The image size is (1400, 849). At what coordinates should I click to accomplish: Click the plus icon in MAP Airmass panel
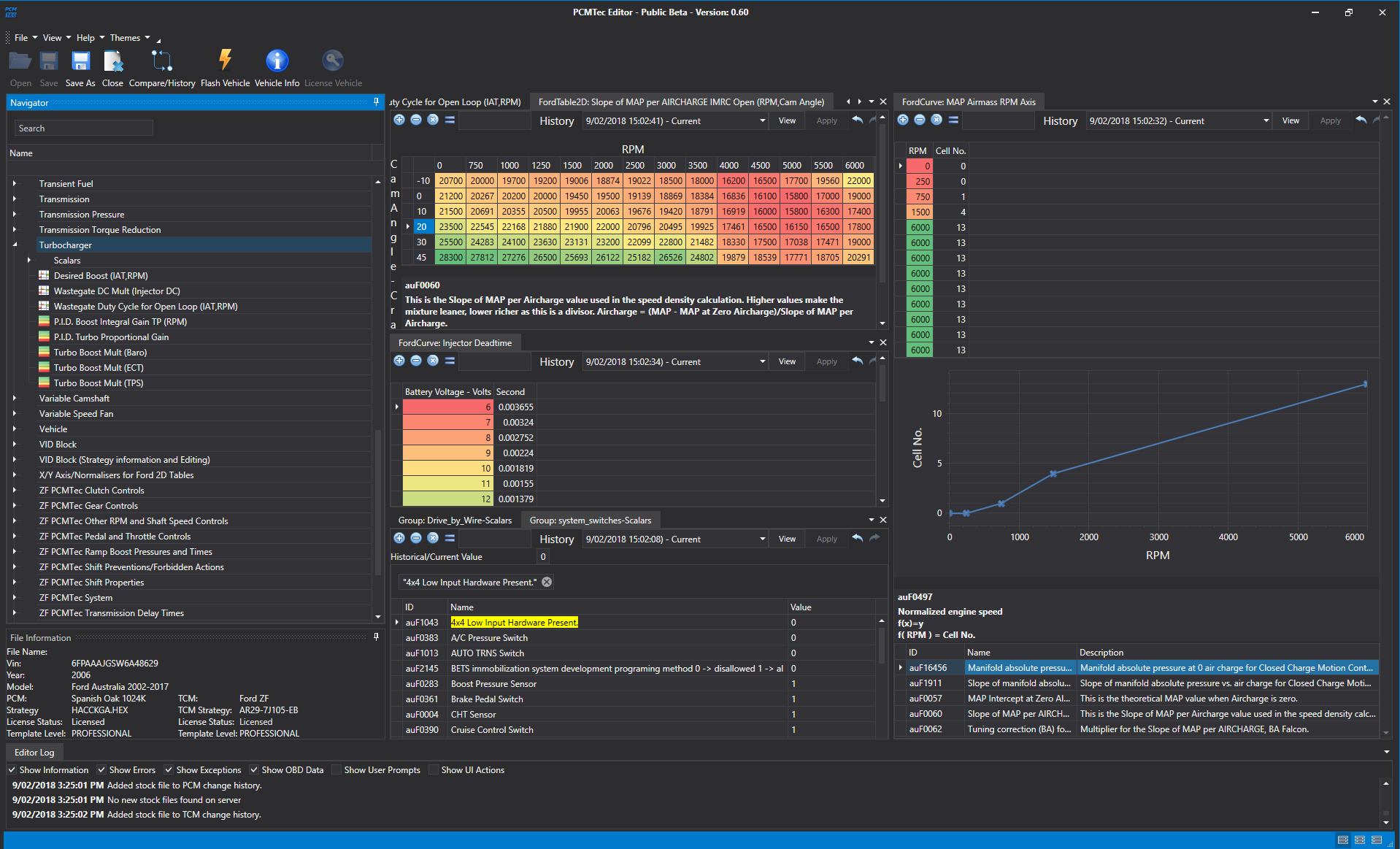coord(903,120)
